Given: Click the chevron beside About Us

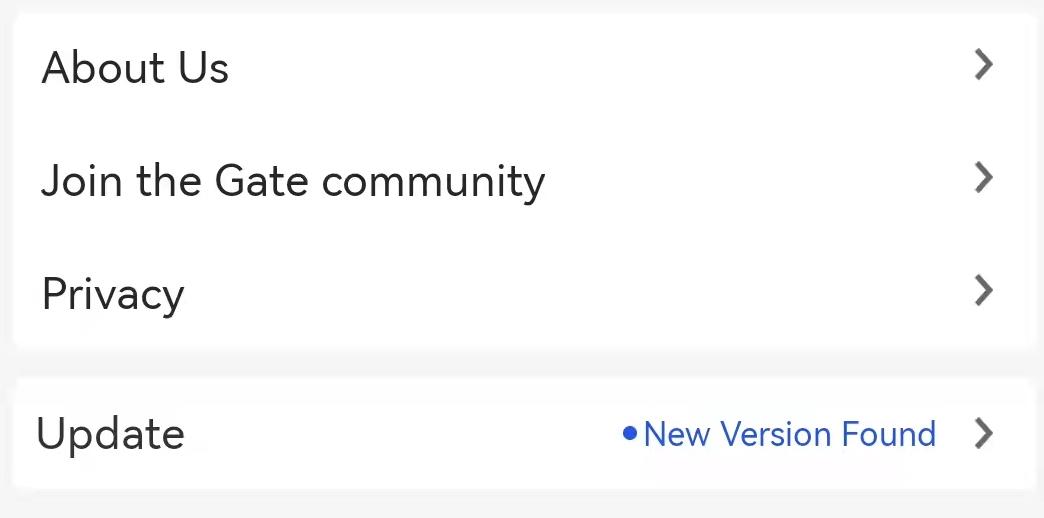Looking at the screenshot, I should coord(984,66).
